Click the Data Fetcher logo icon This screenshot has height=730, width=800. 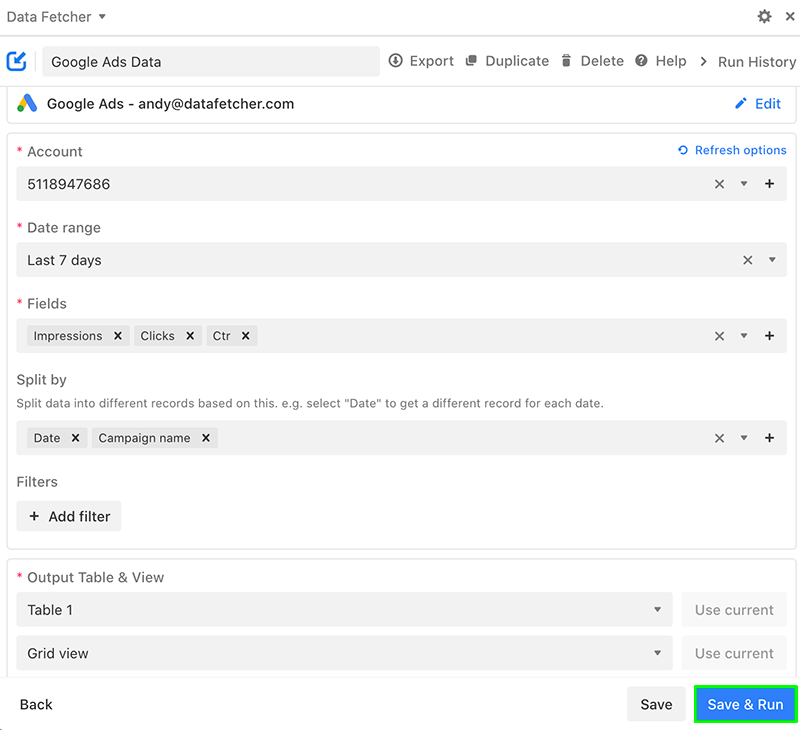(16, 61)
